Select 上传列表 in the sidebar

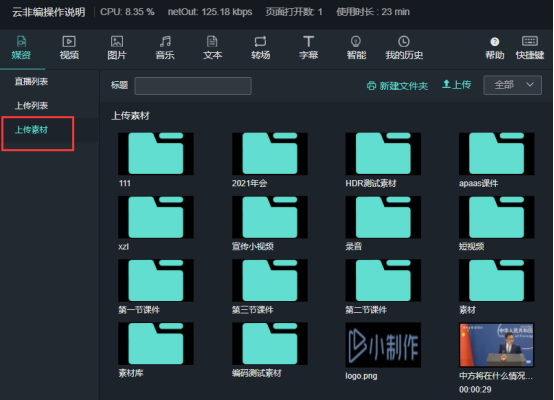click(31, 106)
